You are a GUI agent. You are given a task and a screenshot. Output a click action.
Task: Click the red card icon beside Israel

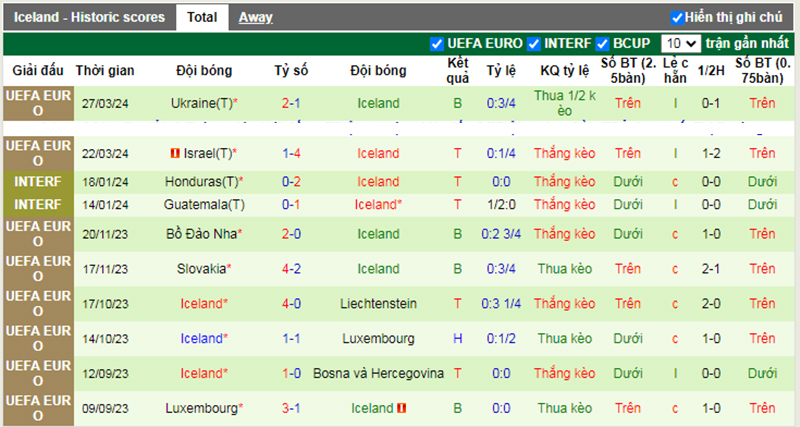click(174, 153)
